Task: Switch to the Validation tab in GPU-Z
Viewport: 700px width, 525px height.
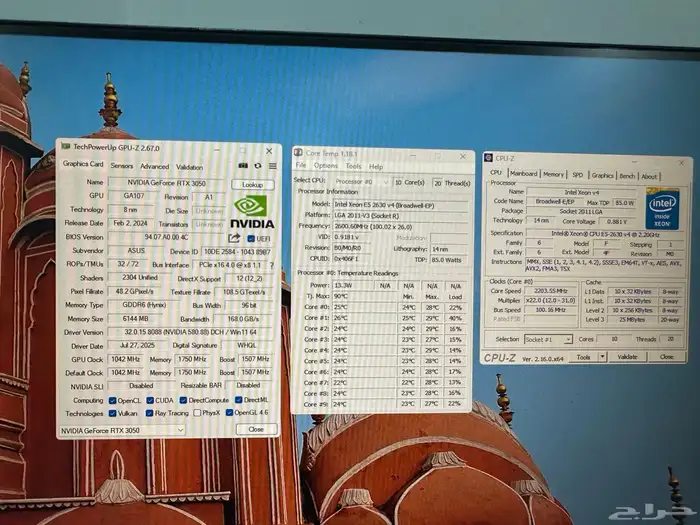Action: [x=189, y=167]
